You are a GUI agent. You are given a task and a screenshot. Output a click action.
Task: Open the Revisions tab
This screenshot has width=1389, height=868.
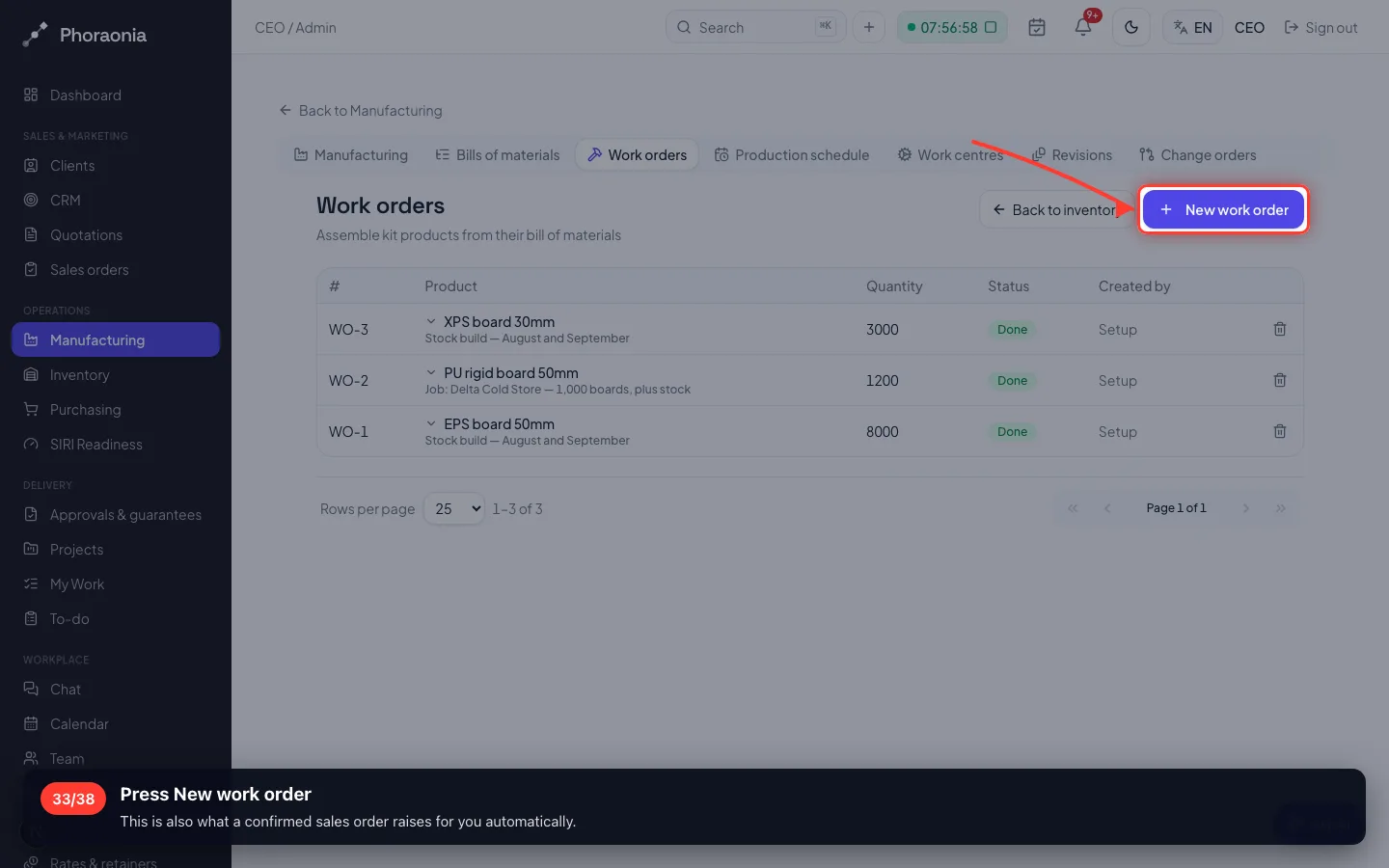(1072, 154)
